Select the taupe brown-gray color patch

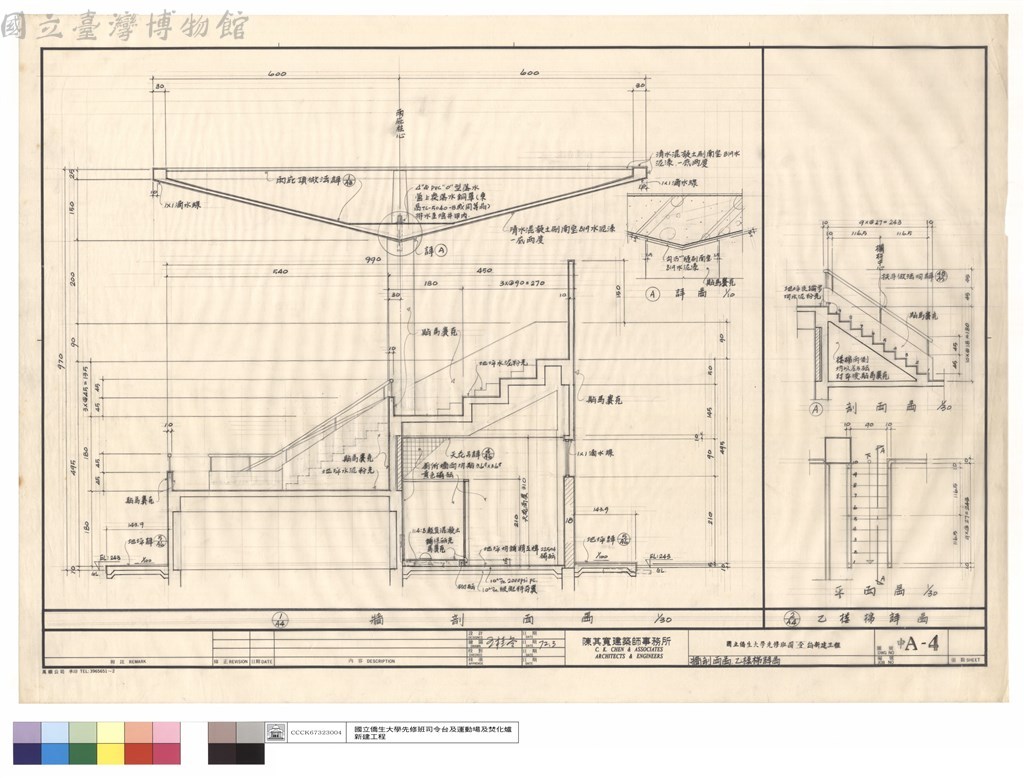[222, 732]
